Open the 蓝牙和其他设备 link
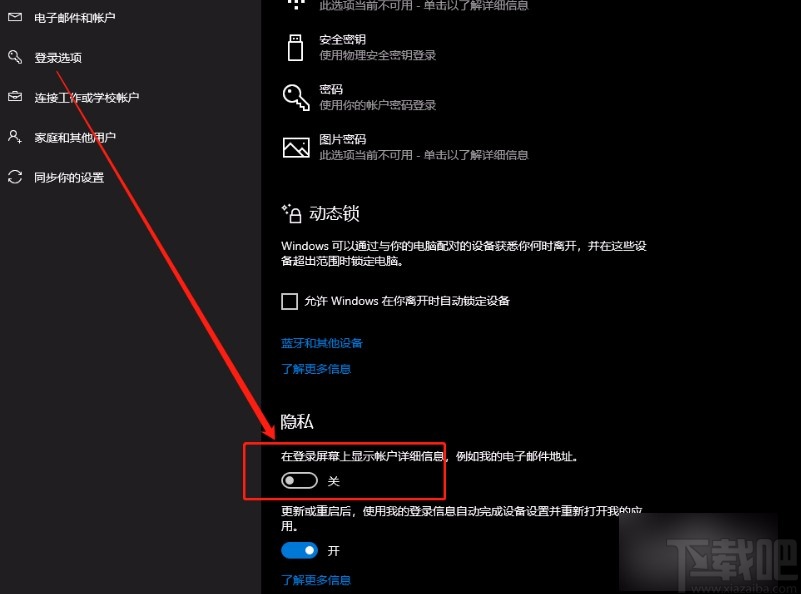This screenshot has width=801, height=594. coord(321,342)
